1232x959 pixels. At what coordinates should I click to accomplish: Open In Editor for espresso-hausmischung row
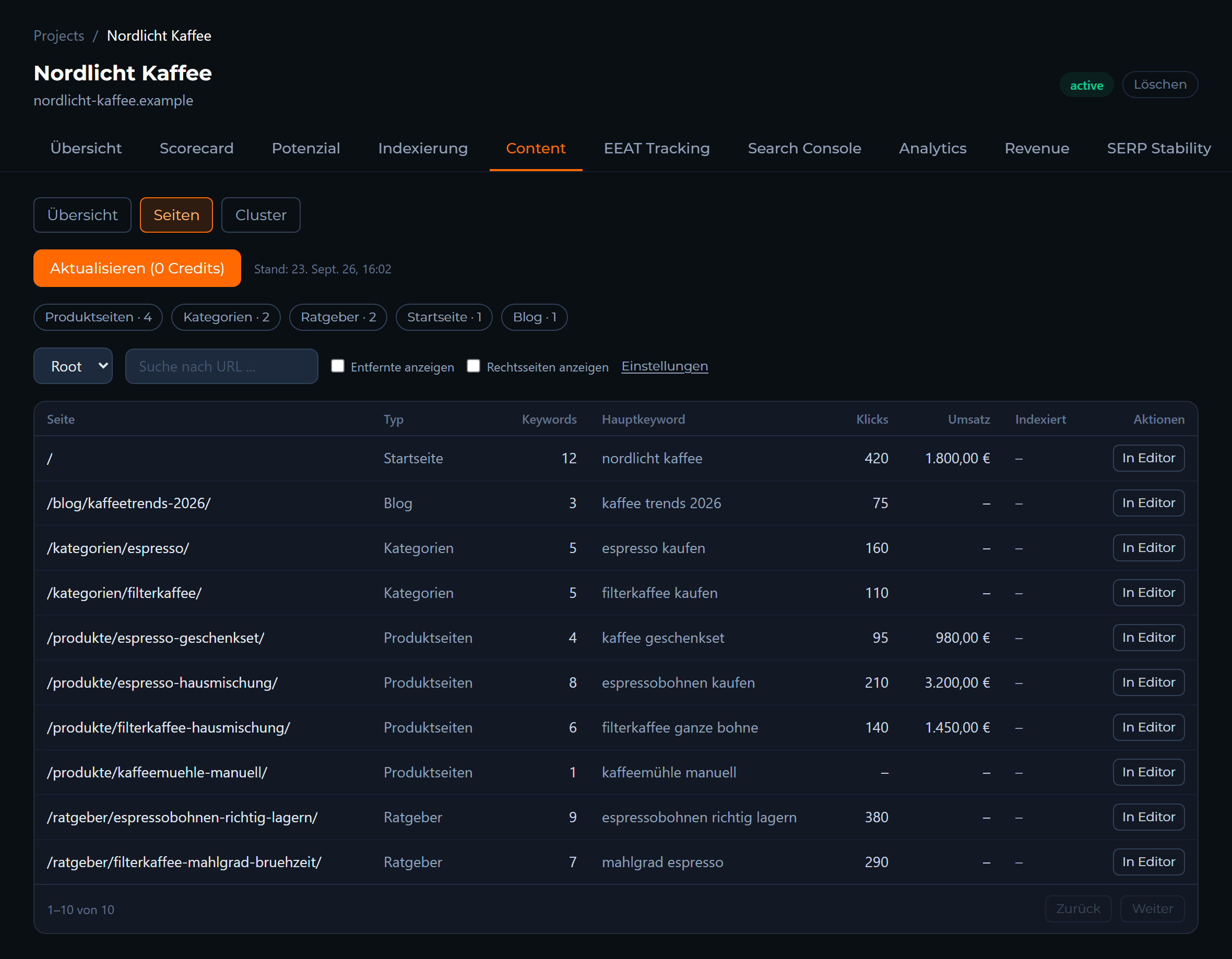pyautogui.click(x=1148, y=682)
